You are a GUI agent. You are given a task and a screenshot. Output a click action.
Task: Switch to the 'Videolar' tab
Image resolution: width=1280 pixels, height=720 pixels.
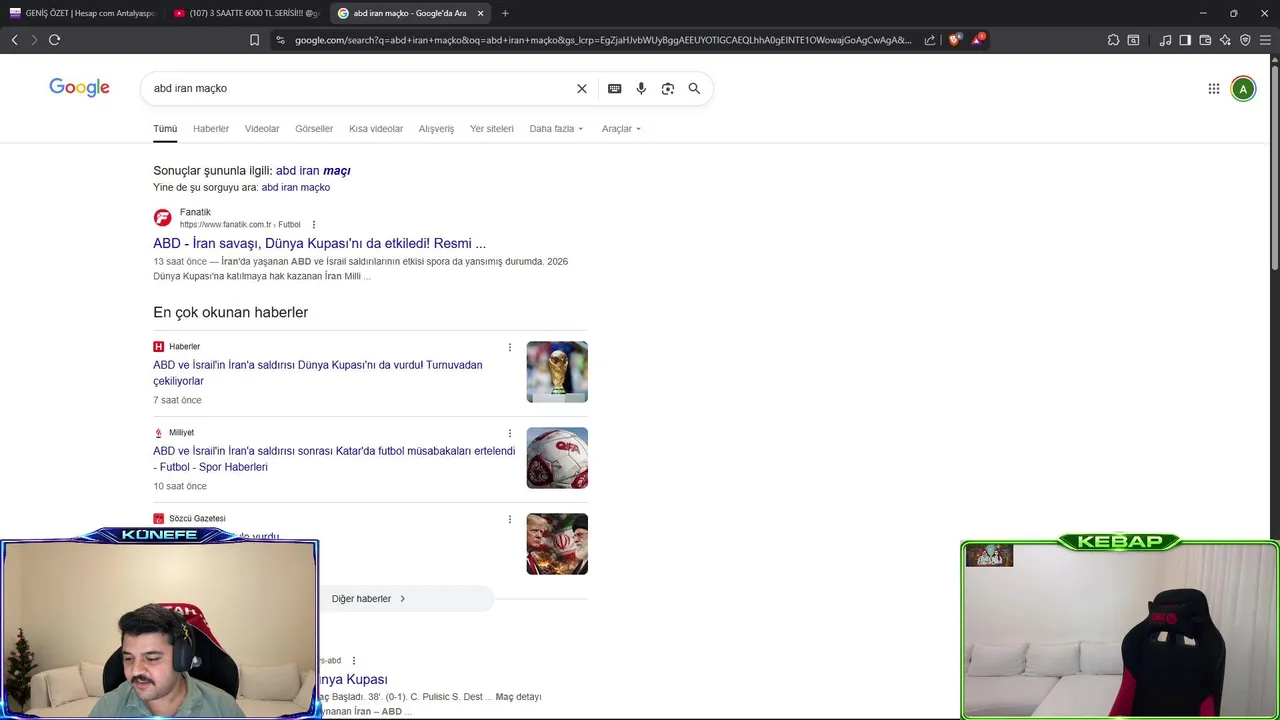(x=262, y=129)
